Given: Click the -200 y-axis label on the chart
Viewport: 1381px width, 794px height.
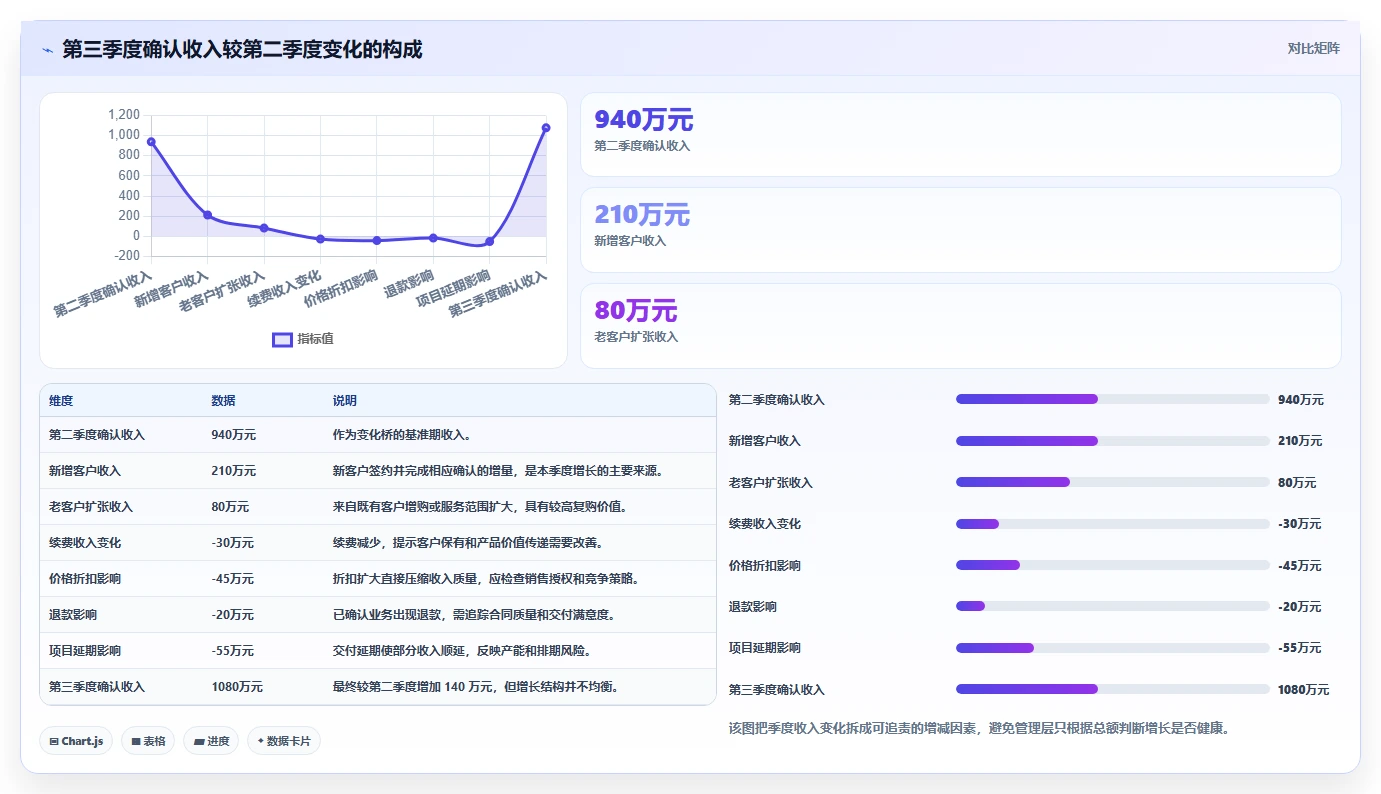Looking at the screenshot, I should (x=126, y=256).
